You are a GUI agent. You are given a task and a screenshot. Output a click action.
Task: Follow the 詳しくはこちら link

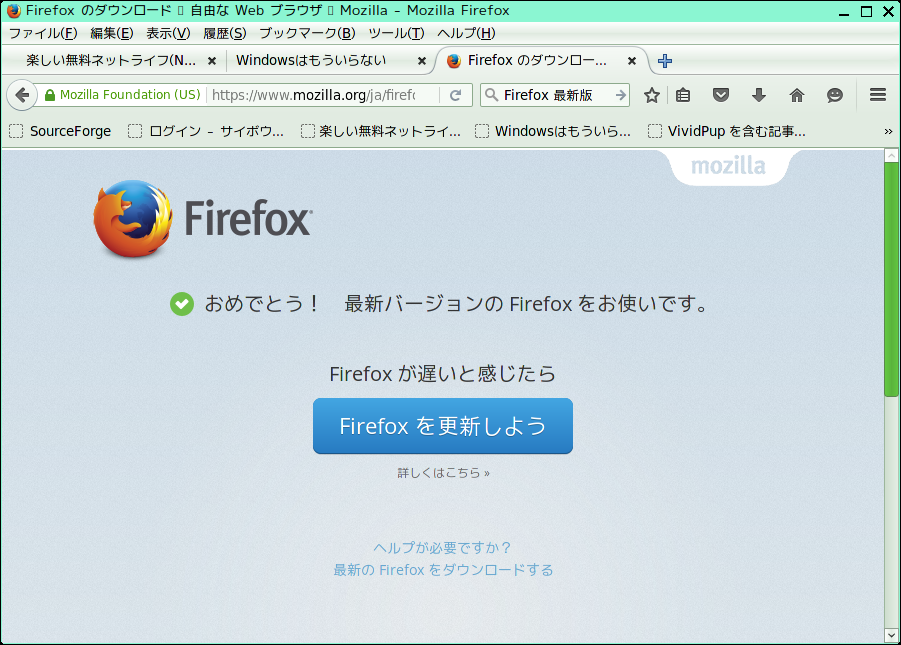[x=444, y=473]
